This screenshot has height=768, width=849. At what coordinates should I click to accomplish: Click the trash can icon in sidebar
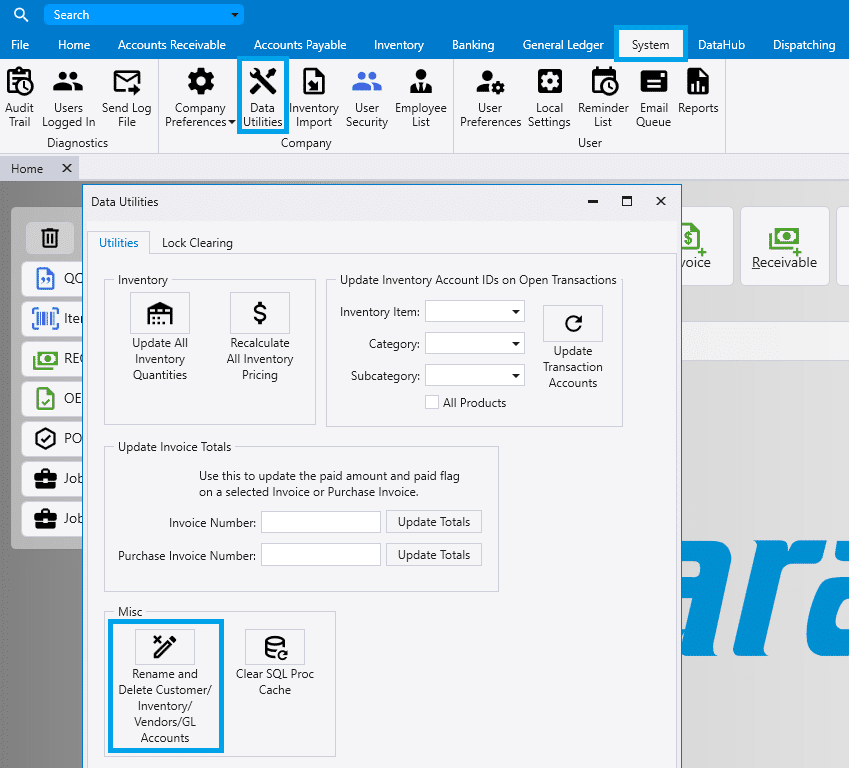tap(50, 238)
